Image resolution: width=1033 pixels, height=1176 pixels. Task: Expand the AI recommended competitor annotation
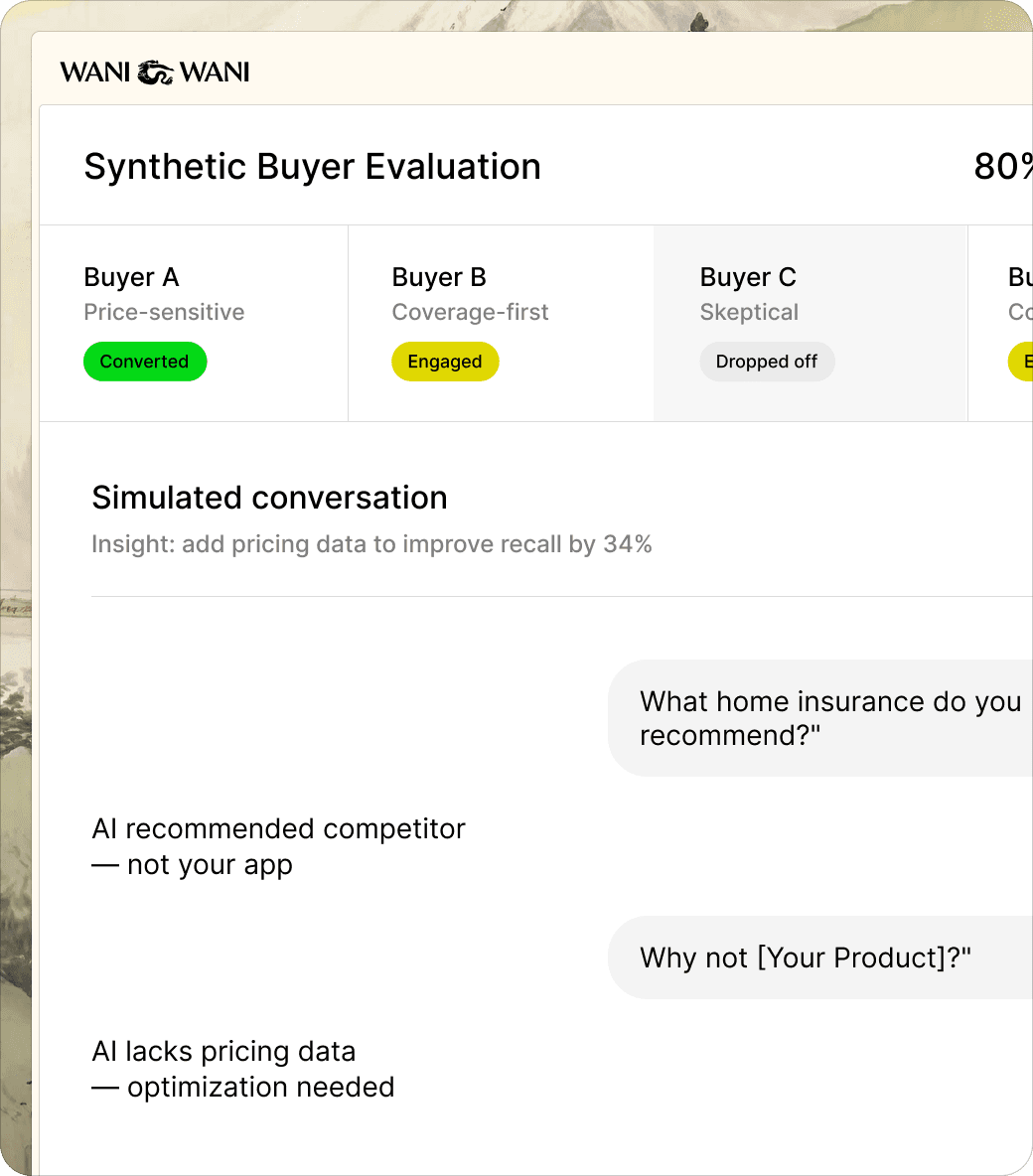click(279, 846)
